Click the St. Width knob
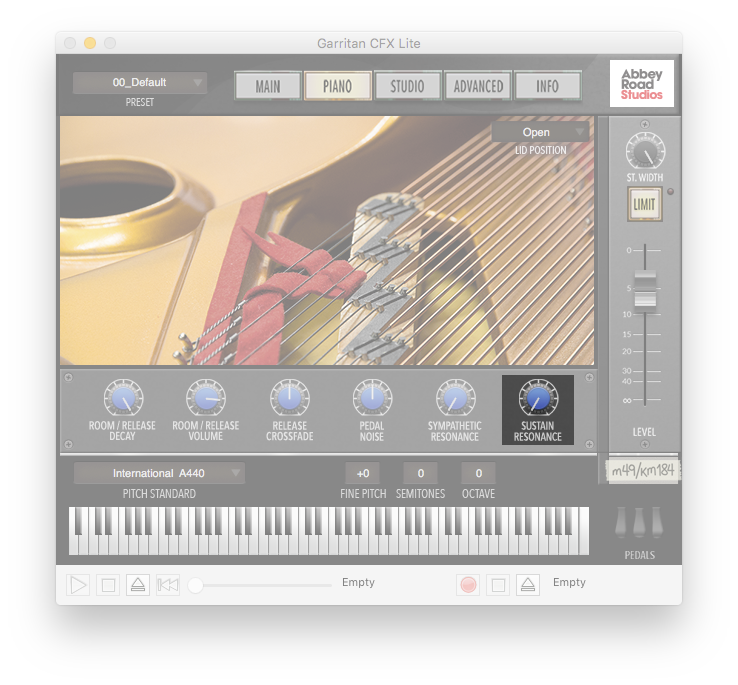The image size is (738, 685). coord(645,152)
